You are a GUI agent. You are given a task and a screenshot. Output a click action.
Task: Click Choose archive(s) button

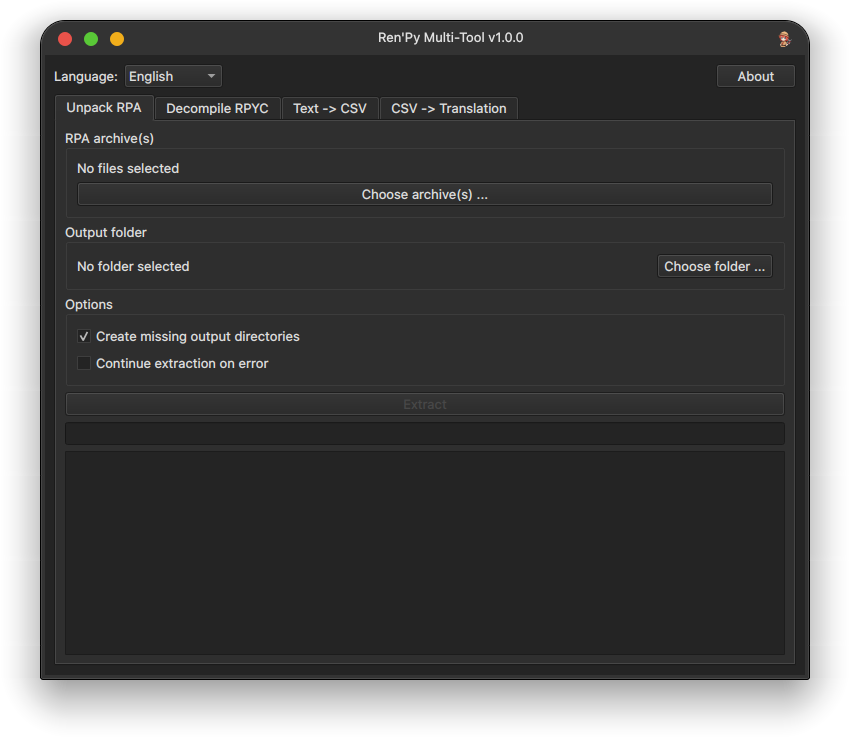(424, 194)
